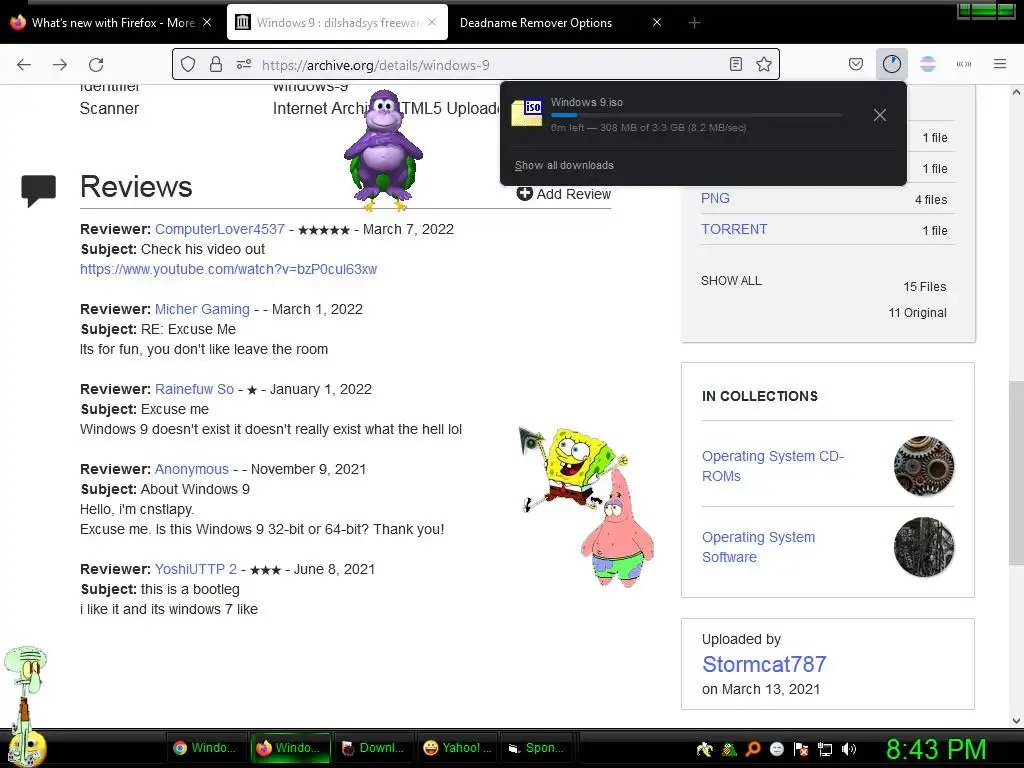Open TORRENT download option
1024x768 pixels.
[734, 229]
